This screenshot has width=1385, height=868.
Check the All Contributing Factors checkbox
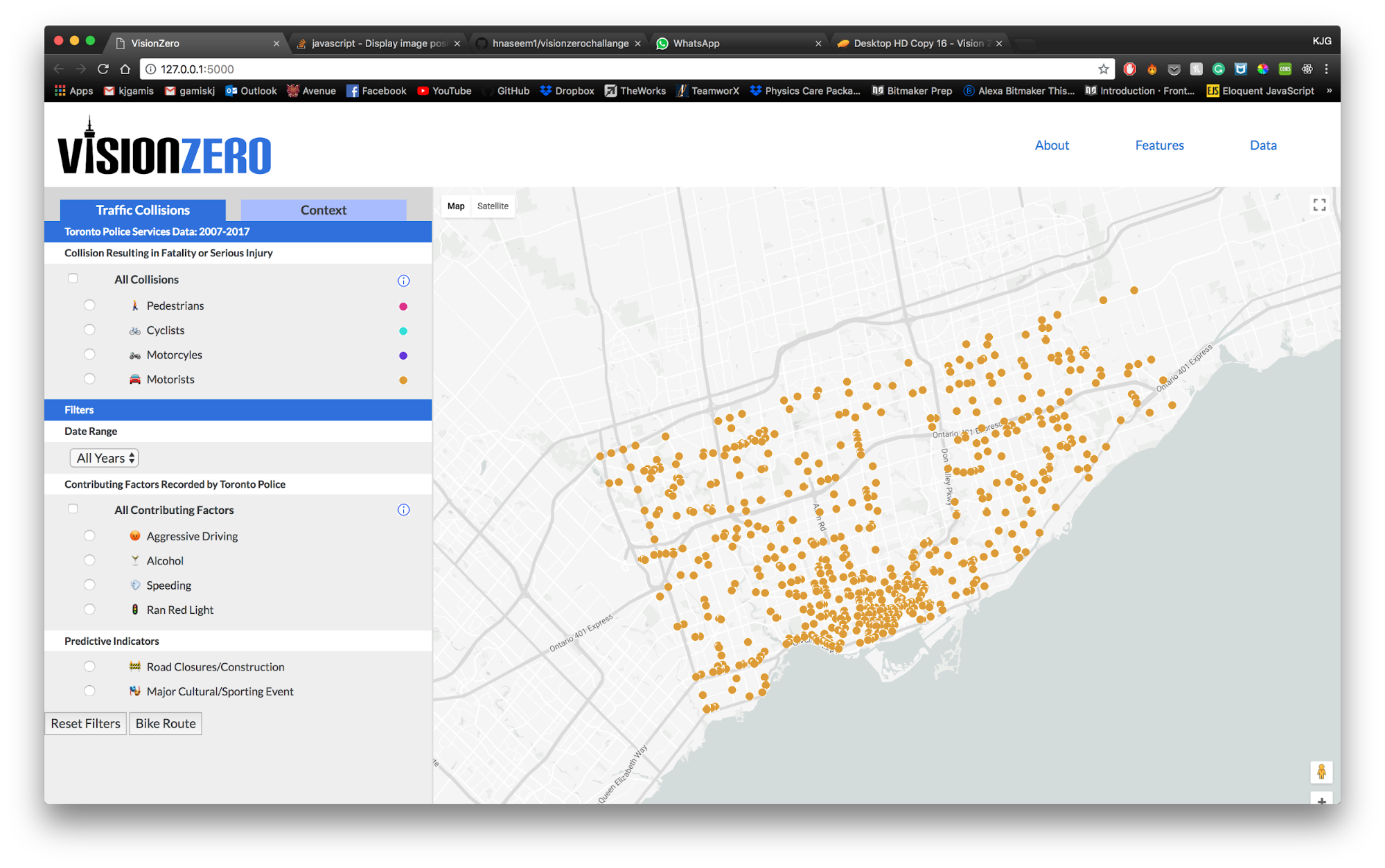coord(73,509)
